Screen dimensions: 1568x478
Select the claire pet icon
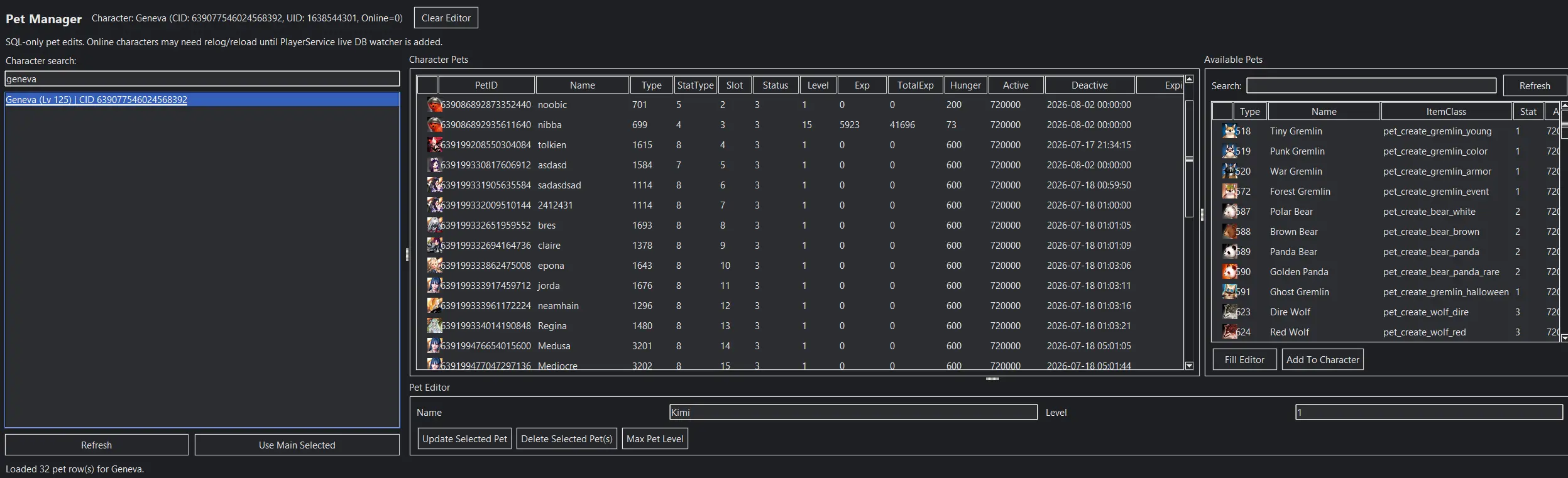pos(434,246)
